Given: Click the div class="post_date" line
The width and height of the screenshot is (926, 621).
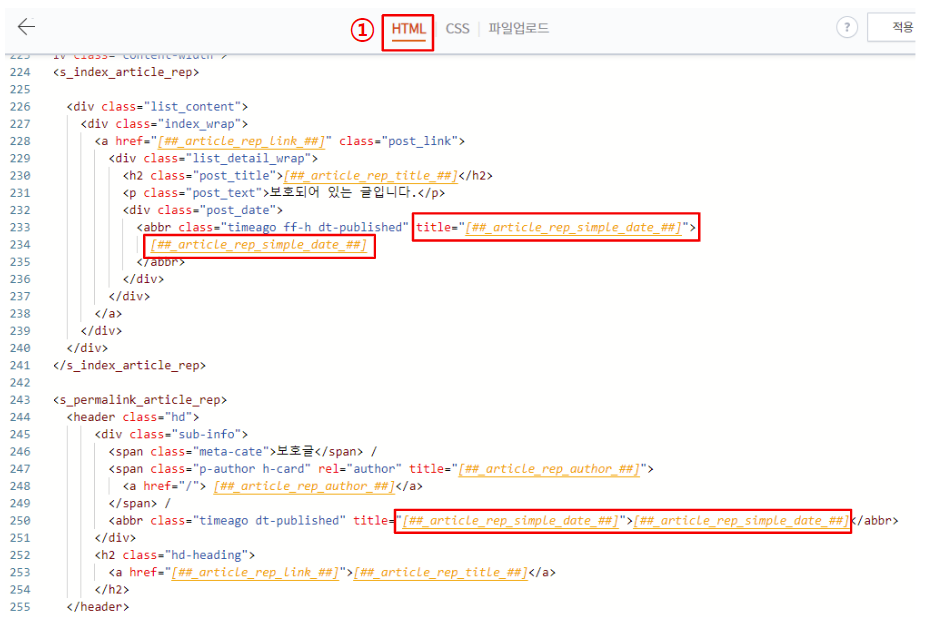Looking at the screenshot, I should [x=203, y=210].
